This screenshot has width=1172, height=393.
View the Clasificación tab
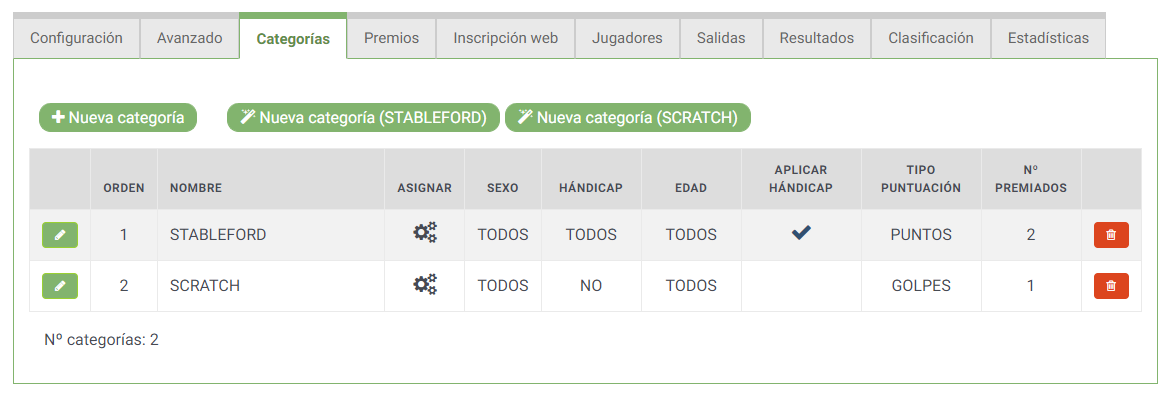(931, 38)
